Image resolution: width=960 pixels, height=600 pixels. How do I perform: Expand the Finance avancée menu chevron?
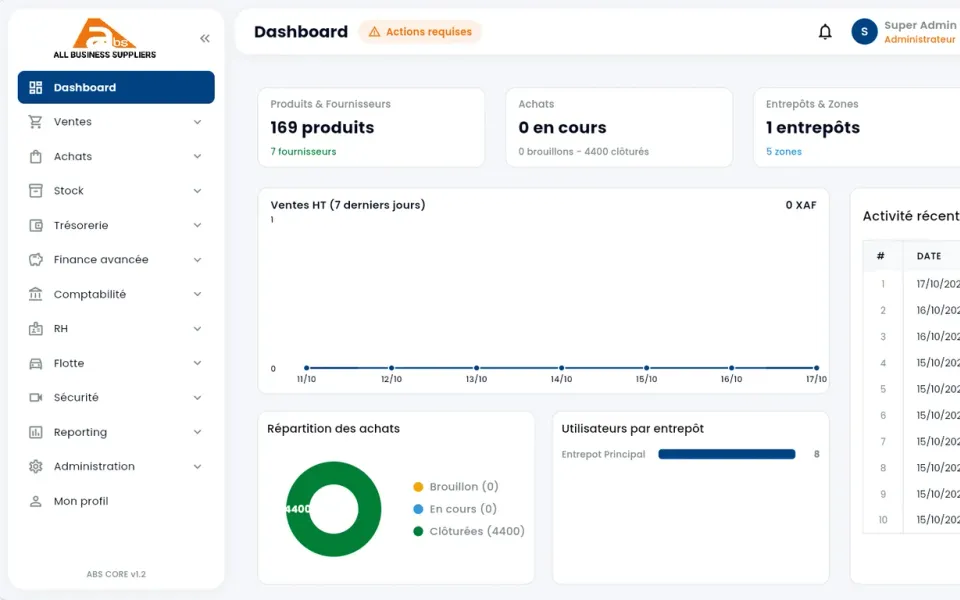(x=197, y=260)
